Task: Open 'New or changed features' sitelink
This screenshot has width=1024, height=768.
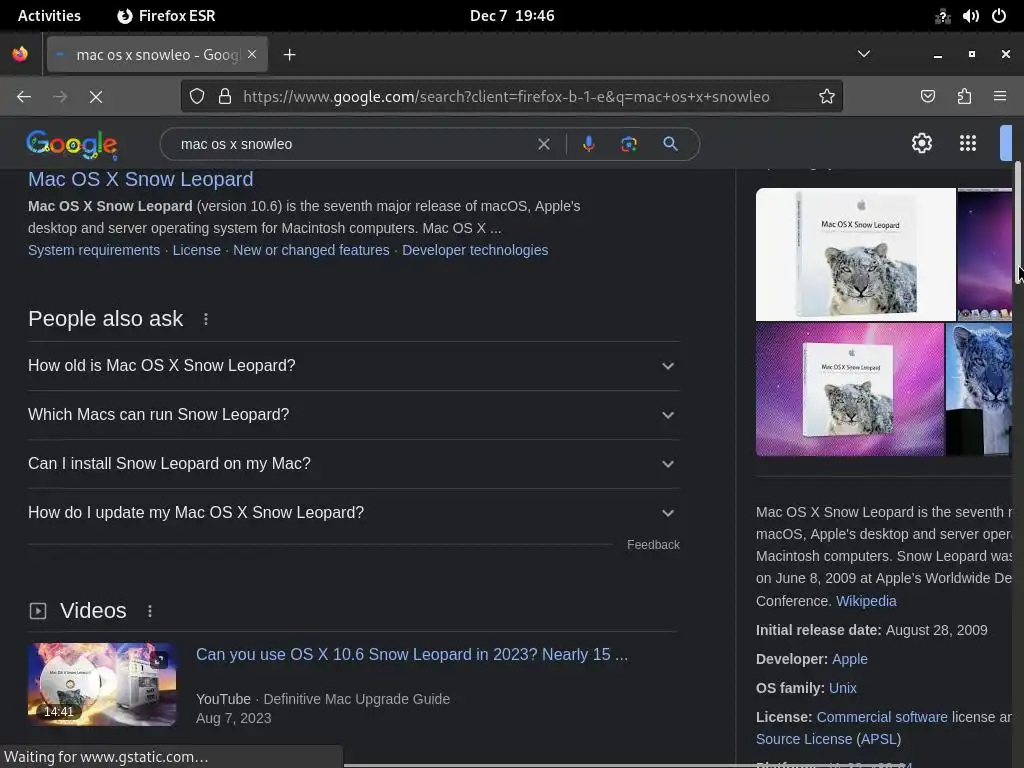Action: (x=311, y=250)
